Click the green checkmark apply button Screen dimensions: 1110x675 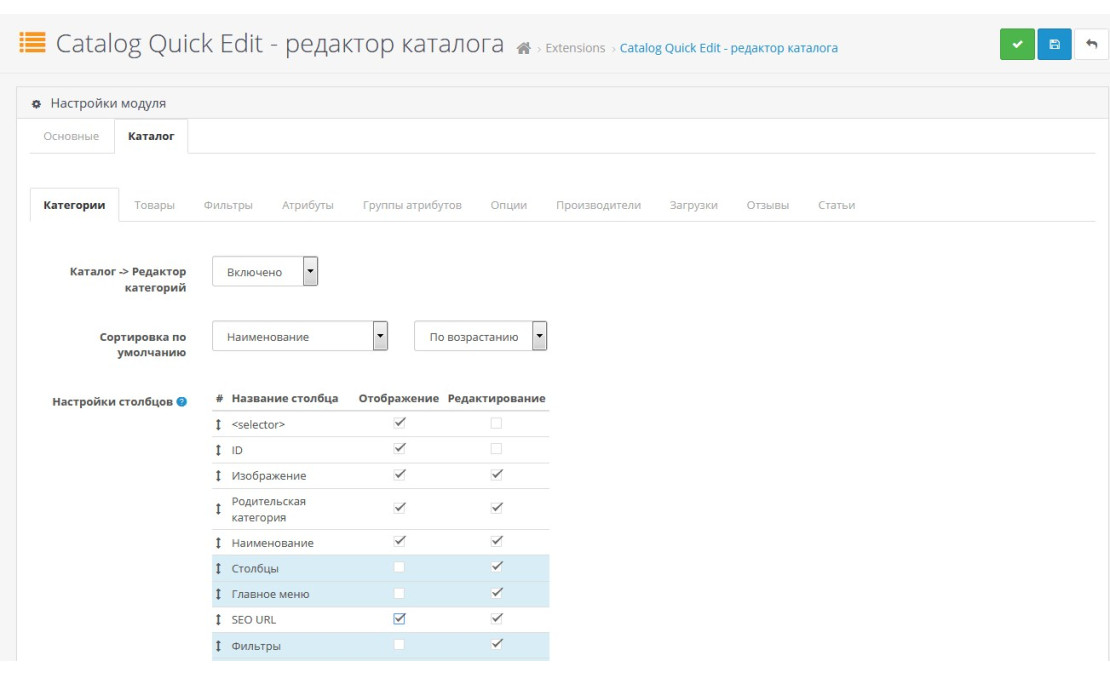[x=1017, y=45]
